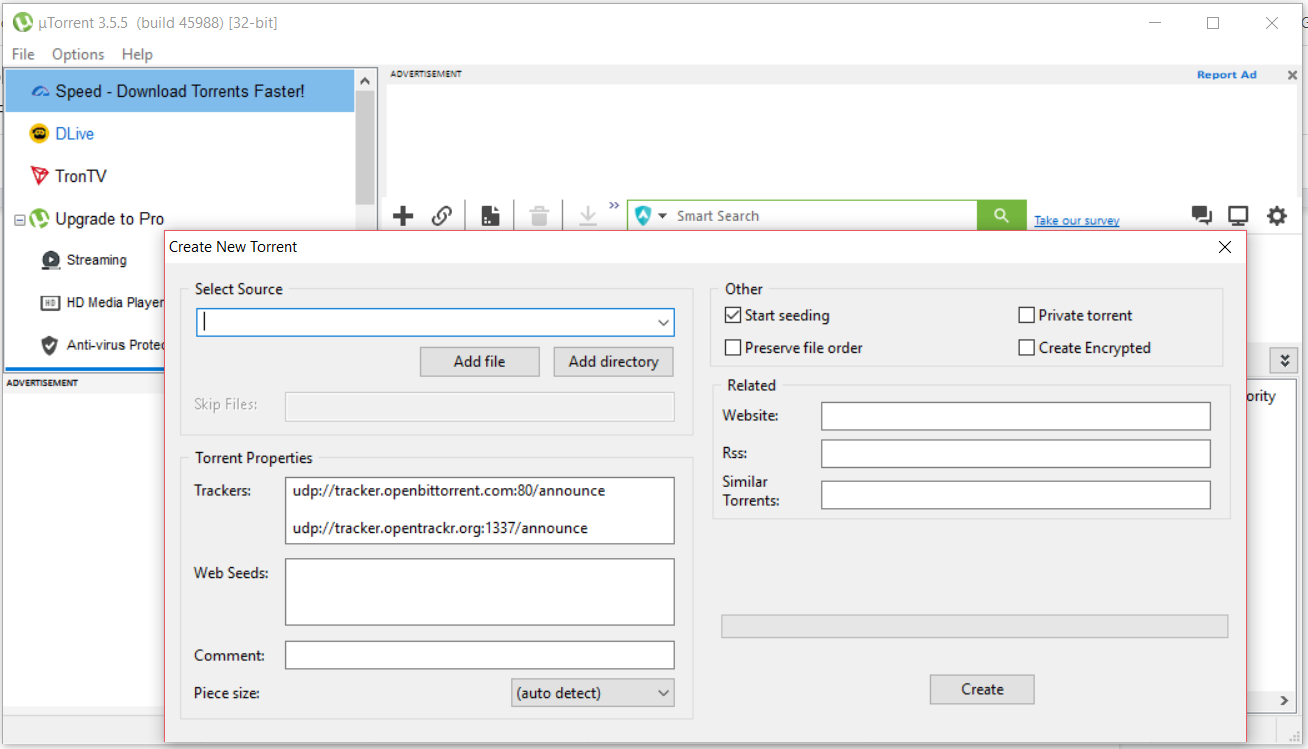This screenshot has height=749, width=1308.
Task: Click the search provider shield icon
Action: (643, 216)
